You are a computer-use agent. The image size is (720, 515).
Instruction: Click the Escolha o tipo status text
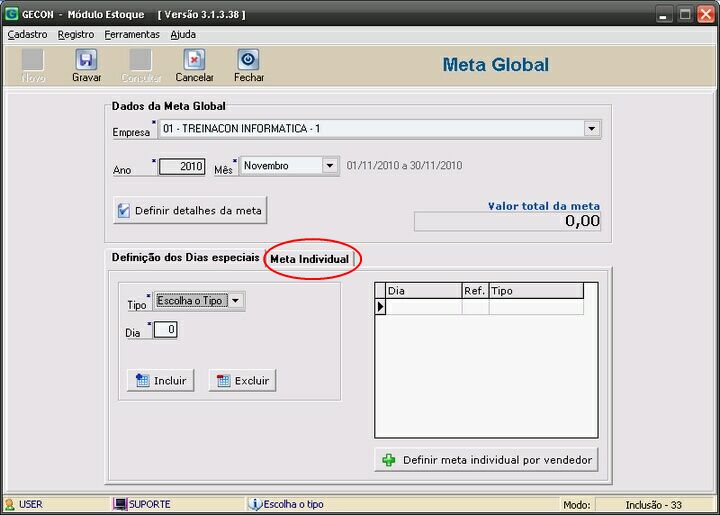(x=293, y=504)
